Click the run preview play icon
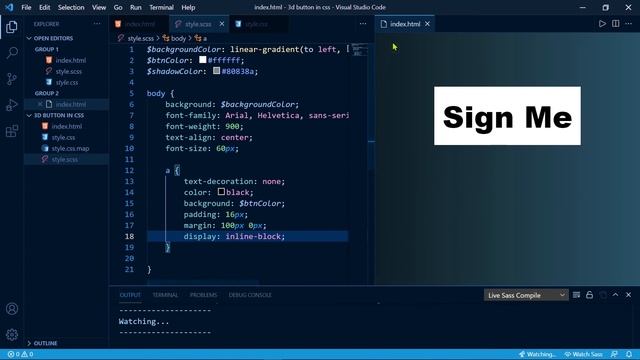 pos(602,24)
